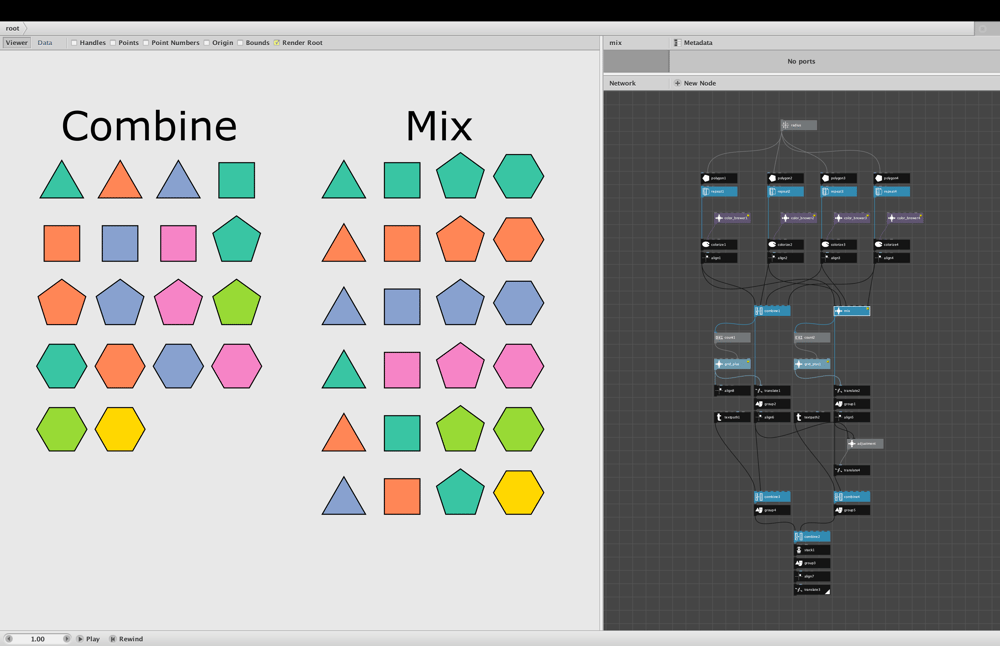Click the group4 node
The image size is (1000, 646).
click(772, 510)
